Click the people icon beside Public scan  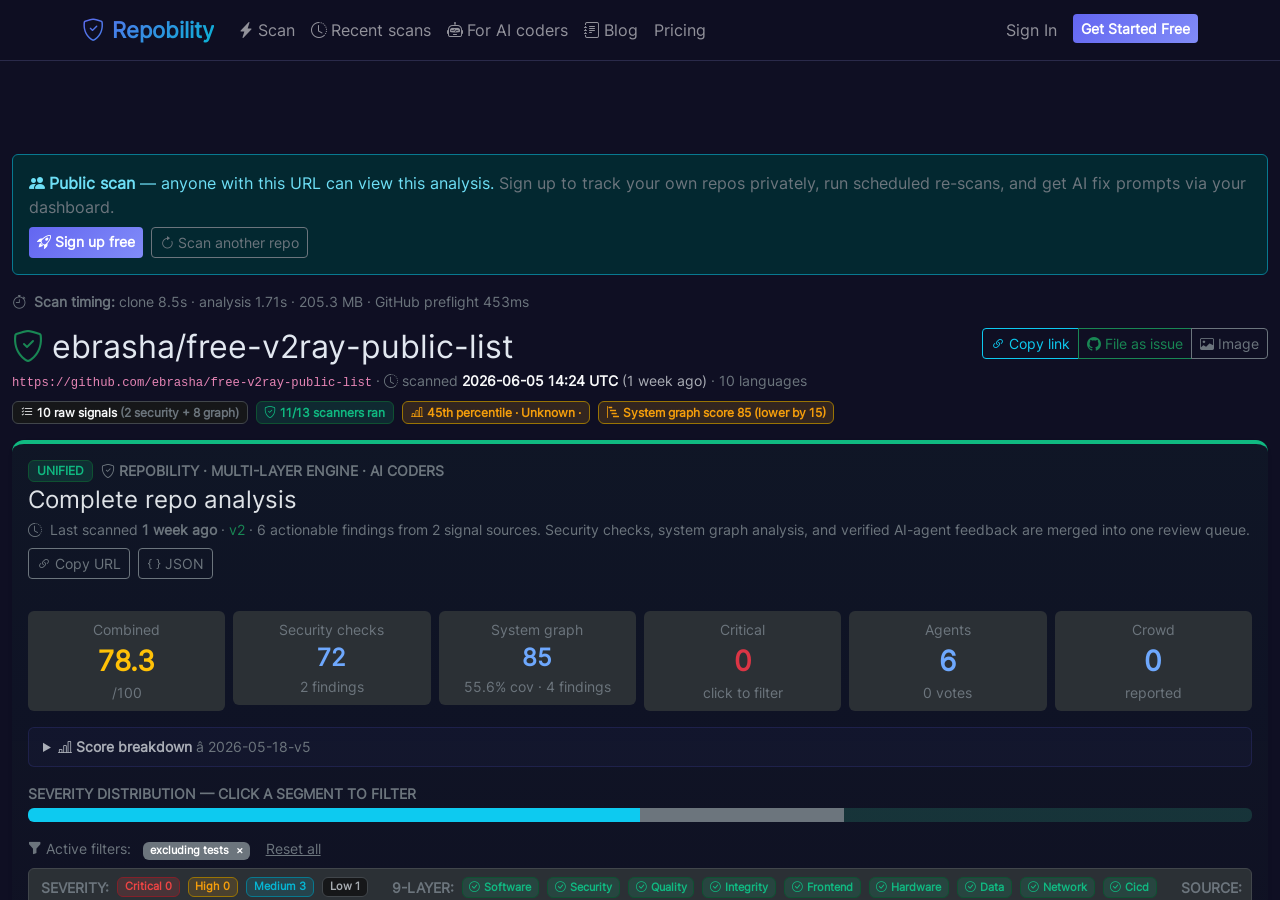pyautogui.click(x=37, y=183)
